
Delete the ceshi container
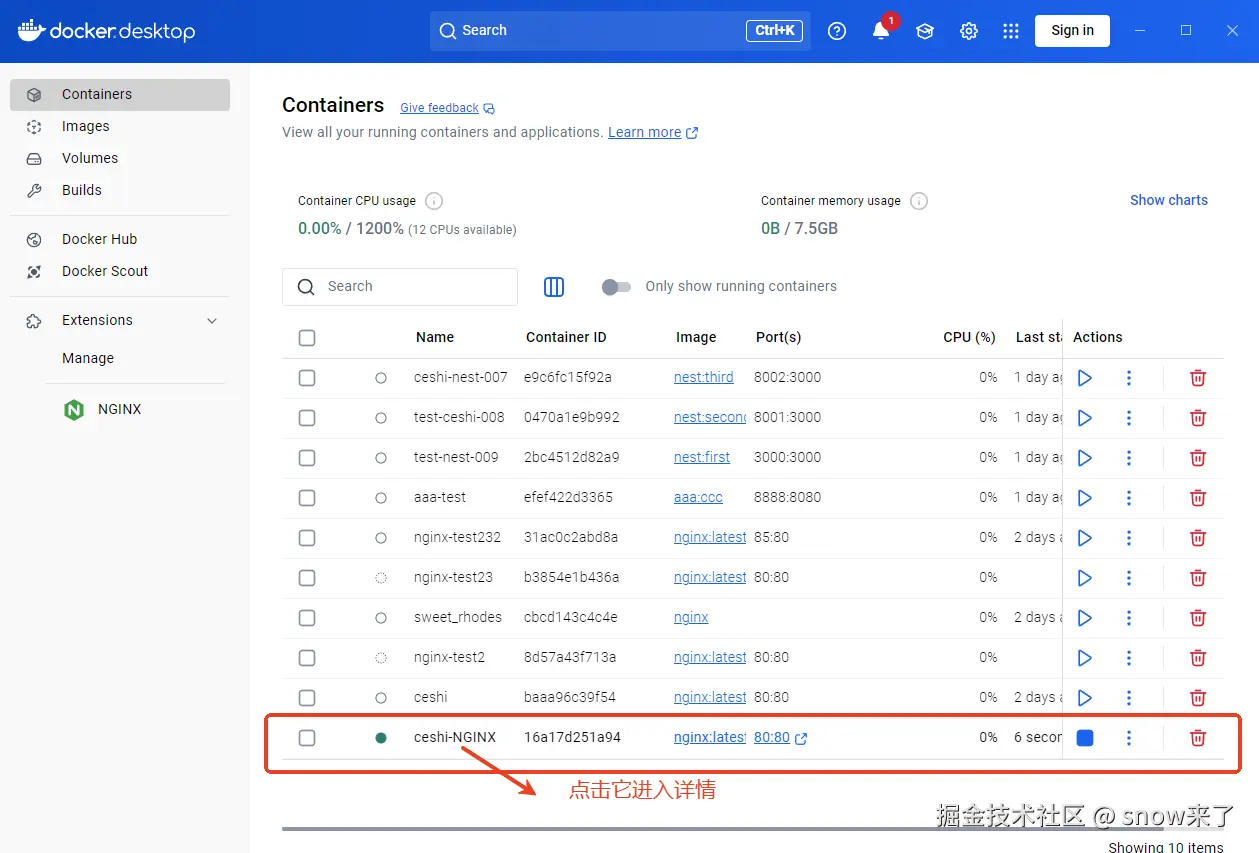1197,698
